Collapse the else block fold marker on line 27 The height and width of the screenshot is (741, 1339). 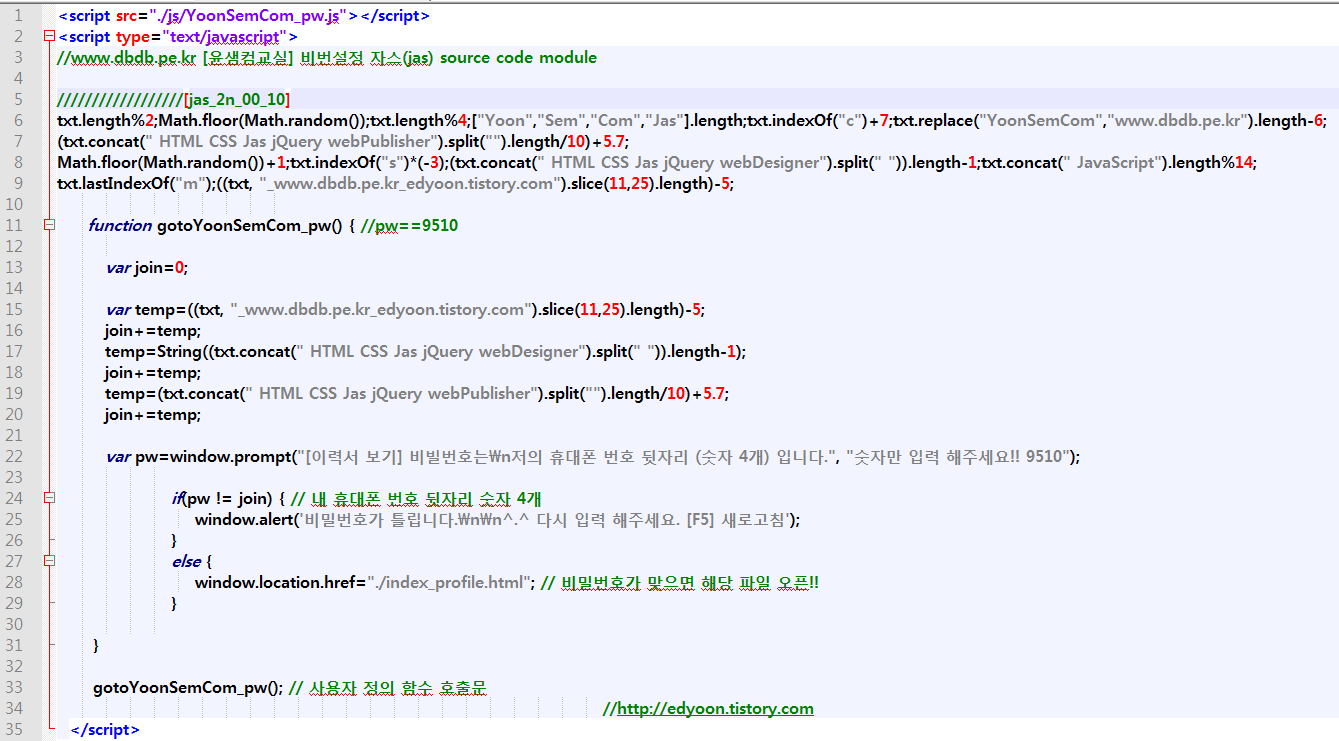50,562
